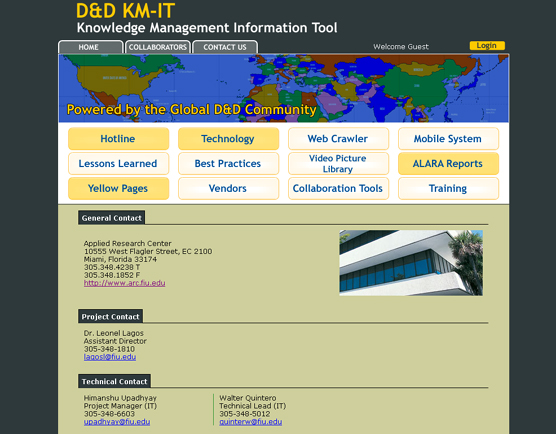Open Video Picture Library
This screenshot has height=434, width=556.
pos(338,163)
